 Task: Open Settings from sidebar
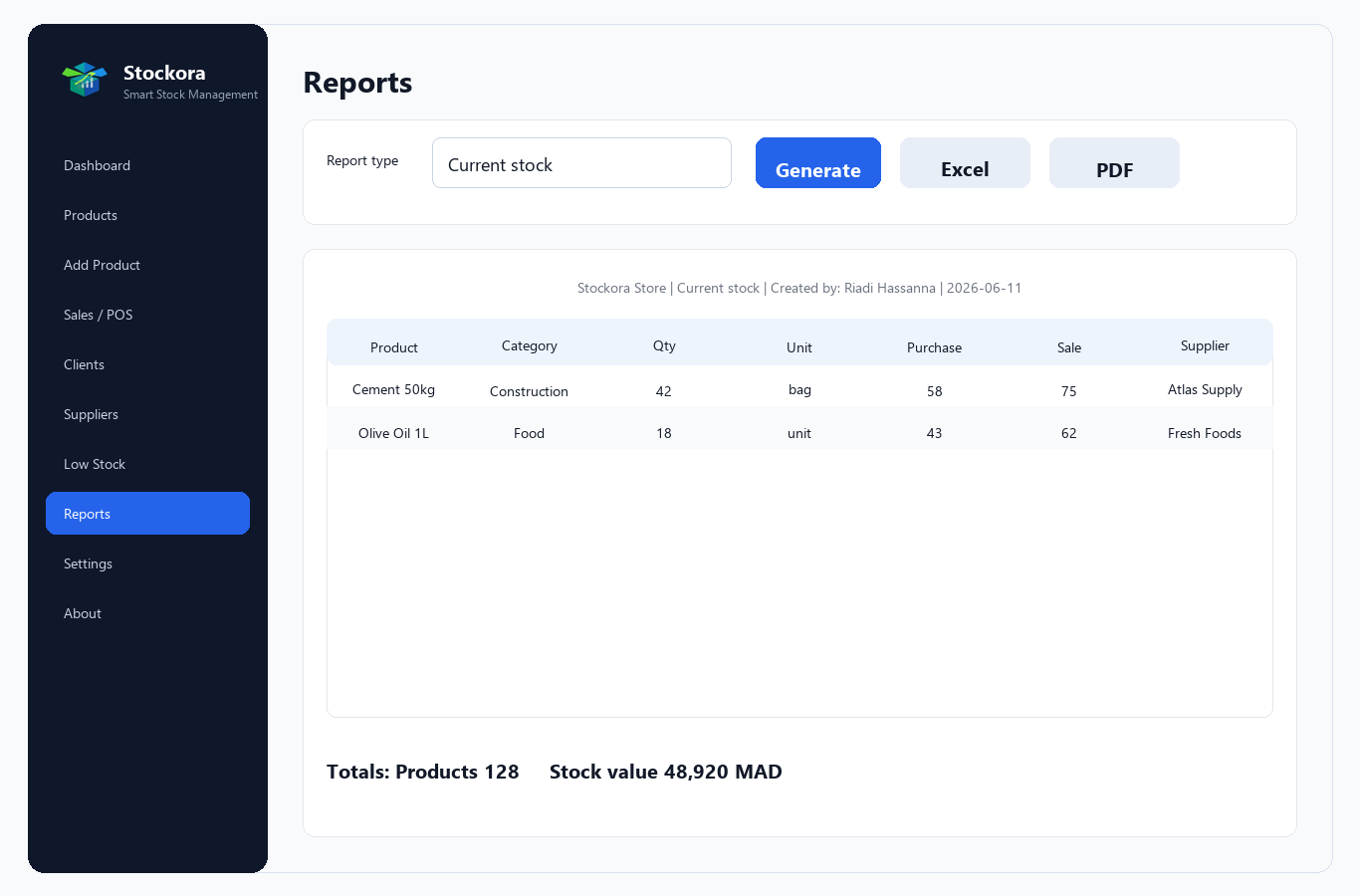pos(147,563)
